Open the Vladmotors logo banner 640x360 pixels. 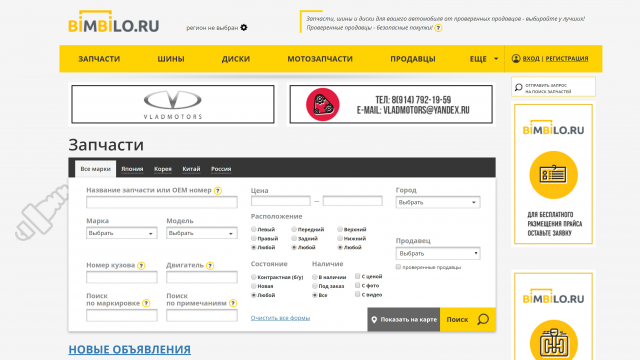173,104
